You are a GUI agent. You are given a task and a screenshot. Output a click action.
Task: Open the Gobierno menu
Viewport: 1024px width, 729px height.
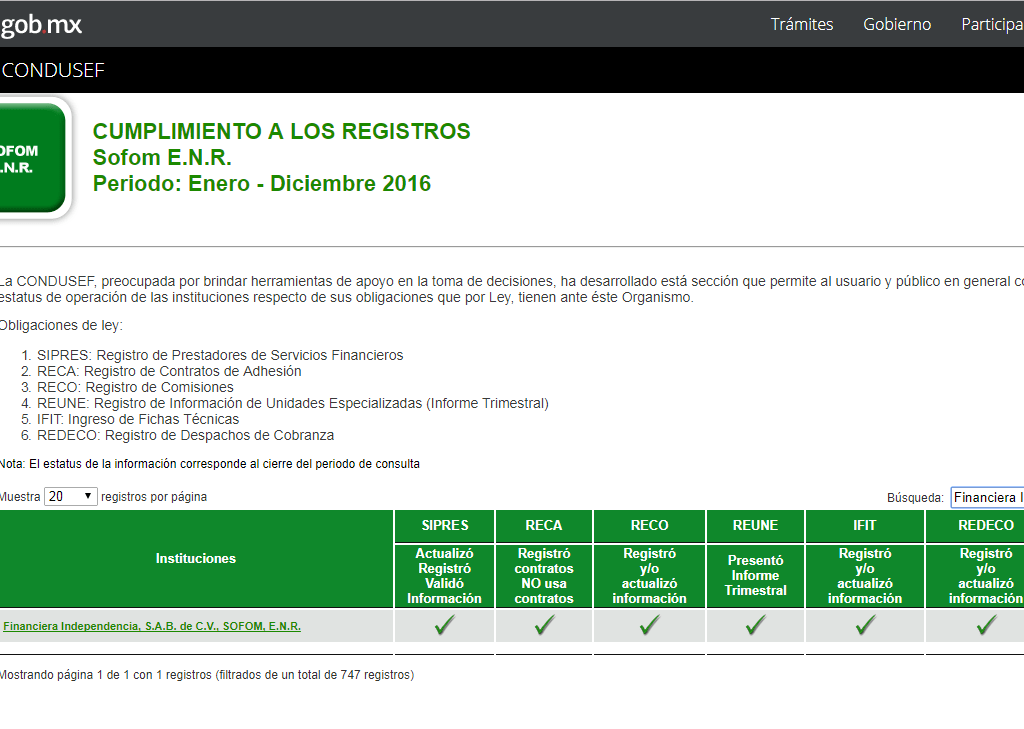tap(897, 24)
